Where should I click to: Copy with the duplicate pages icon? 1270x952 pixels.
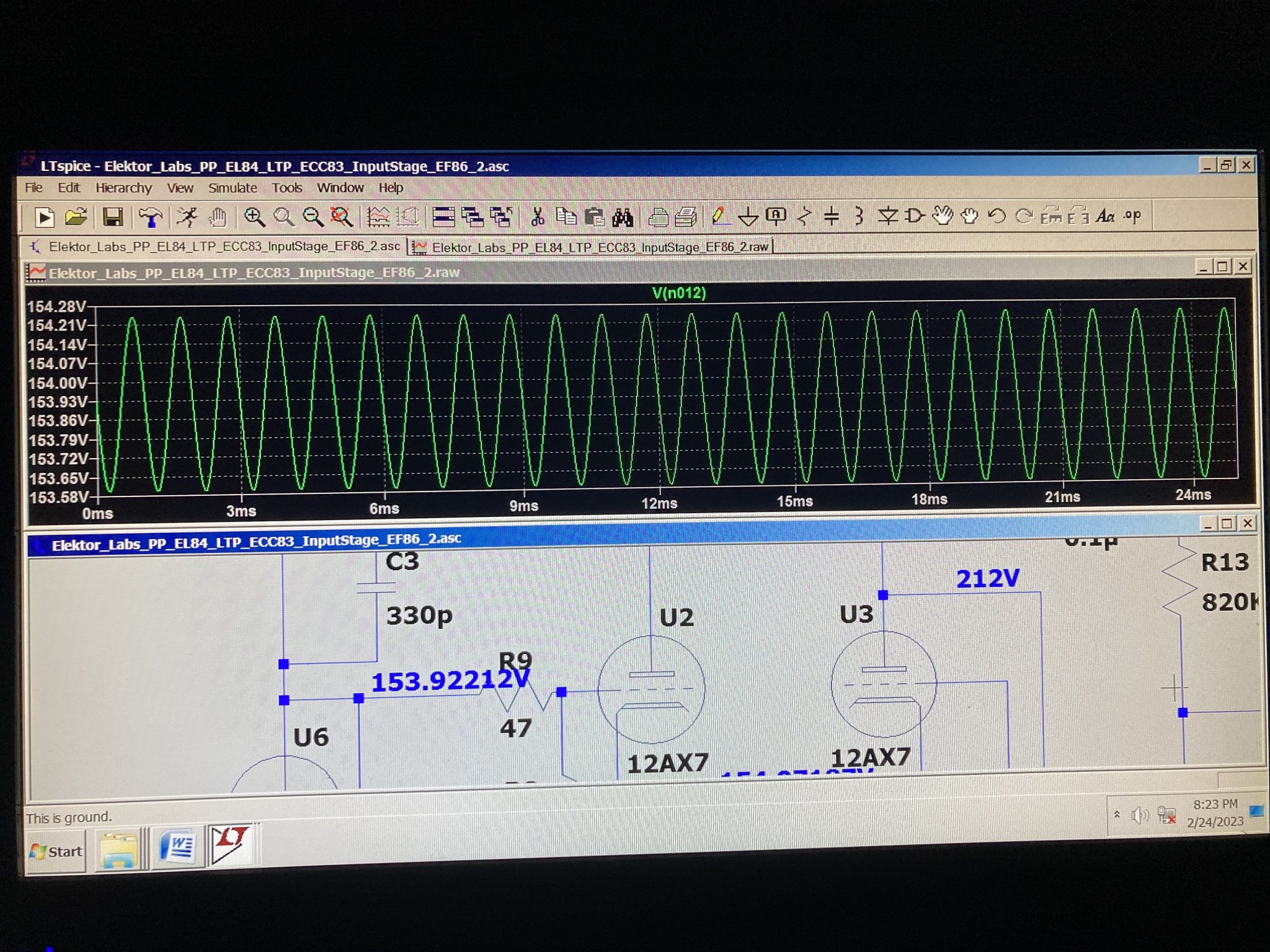point(566,217)
